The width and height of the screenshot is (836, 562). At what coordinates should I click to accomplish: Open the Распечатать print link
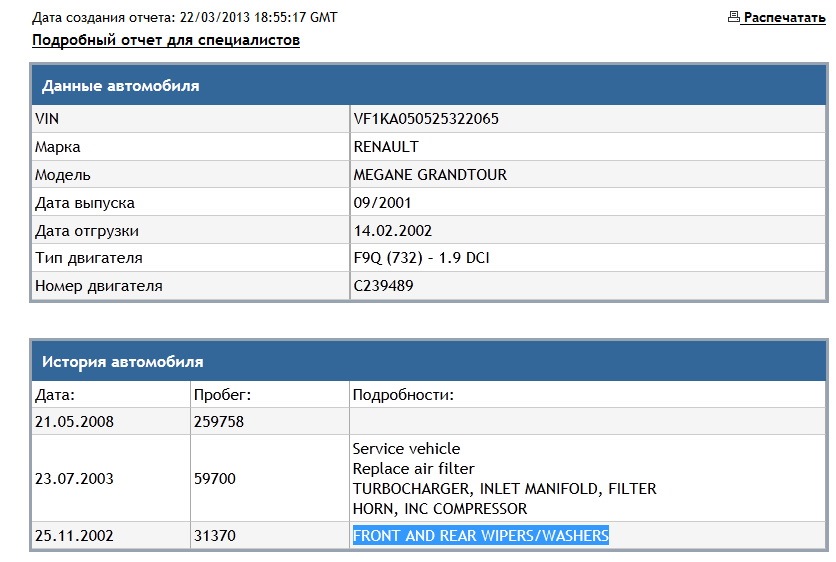pos(784,18)
